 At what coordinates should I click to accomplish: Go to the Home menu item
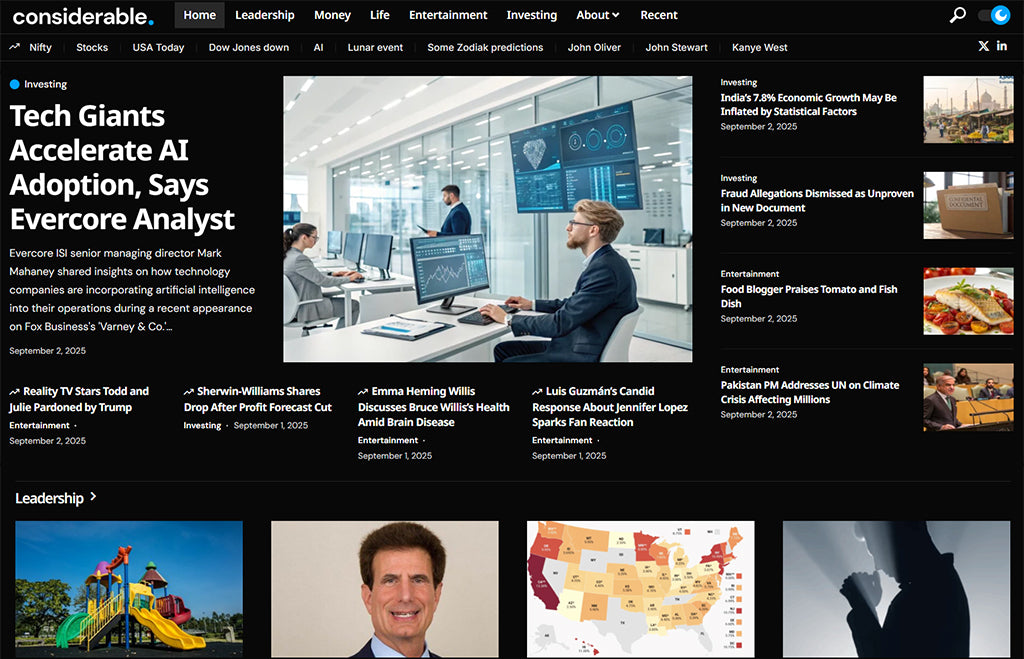point(199,15)
